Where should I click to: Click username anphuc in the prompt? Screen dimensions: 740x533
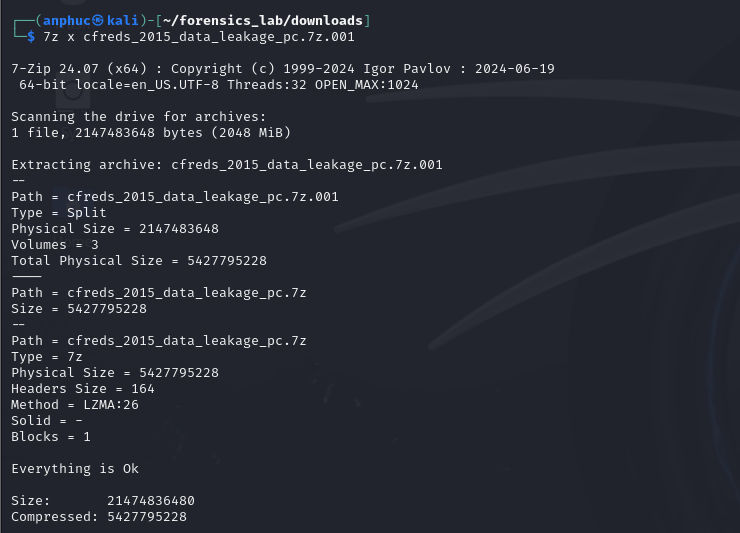click(67, 21)
